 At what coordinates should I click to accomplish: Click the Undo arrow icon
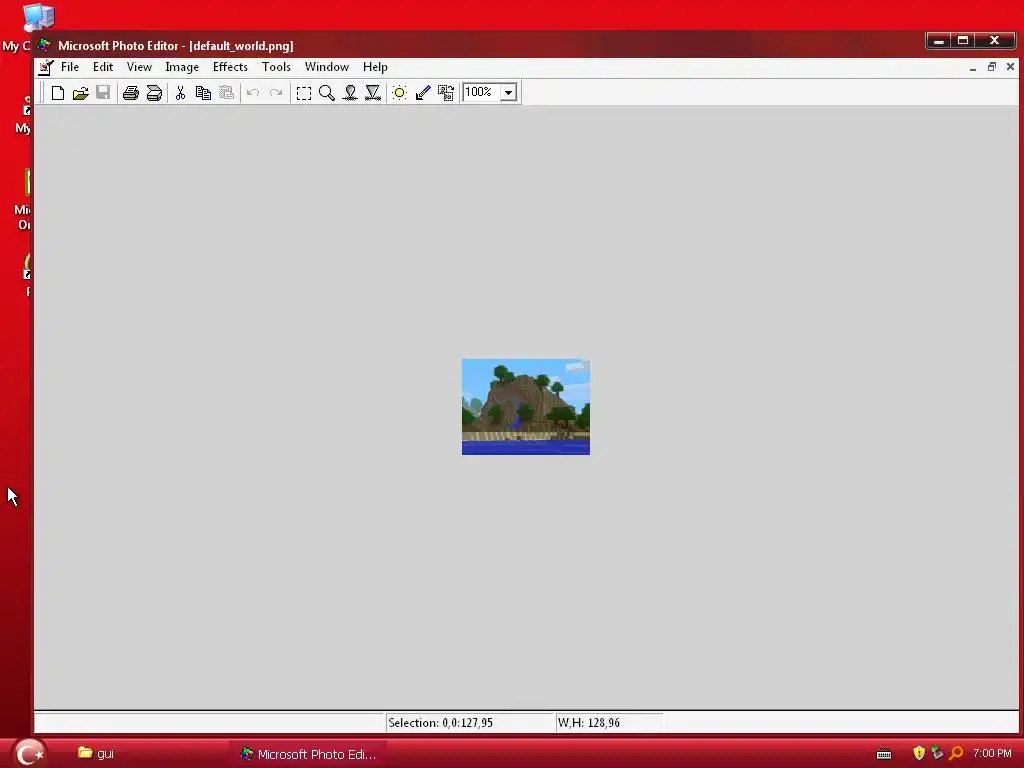coord(253,93)
